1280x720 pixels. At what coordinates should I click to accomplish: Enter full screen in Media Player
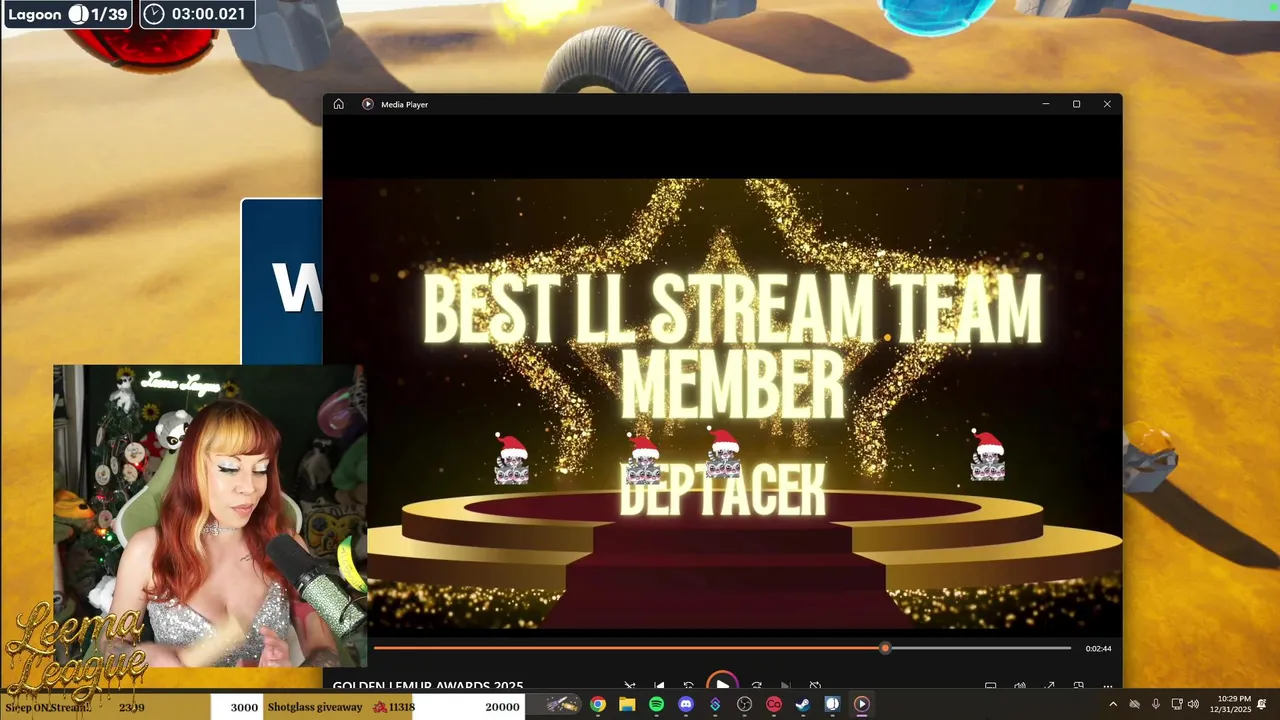point(1049,687)
